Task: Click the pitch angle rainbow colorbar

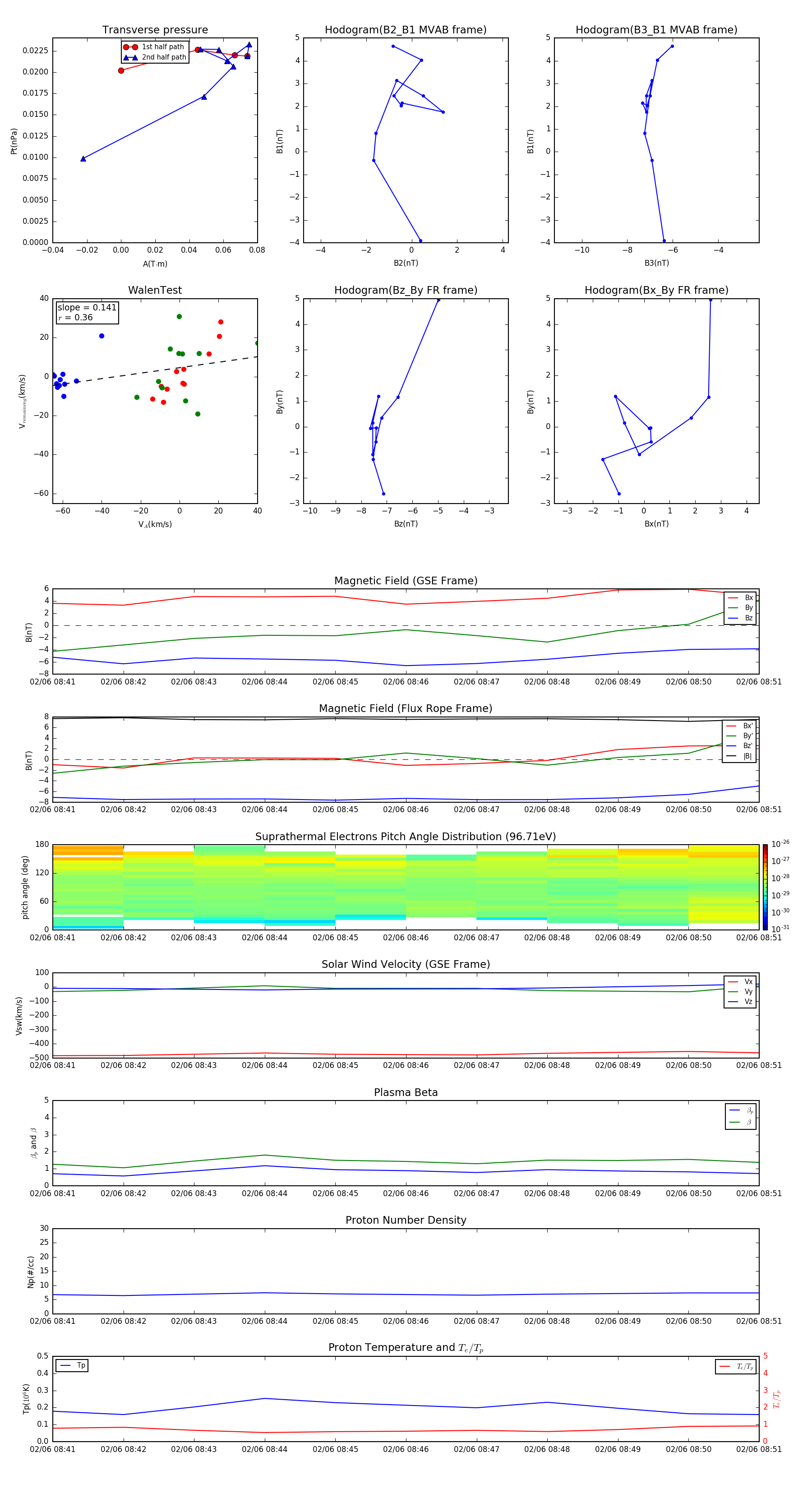Action: (765, 887)
